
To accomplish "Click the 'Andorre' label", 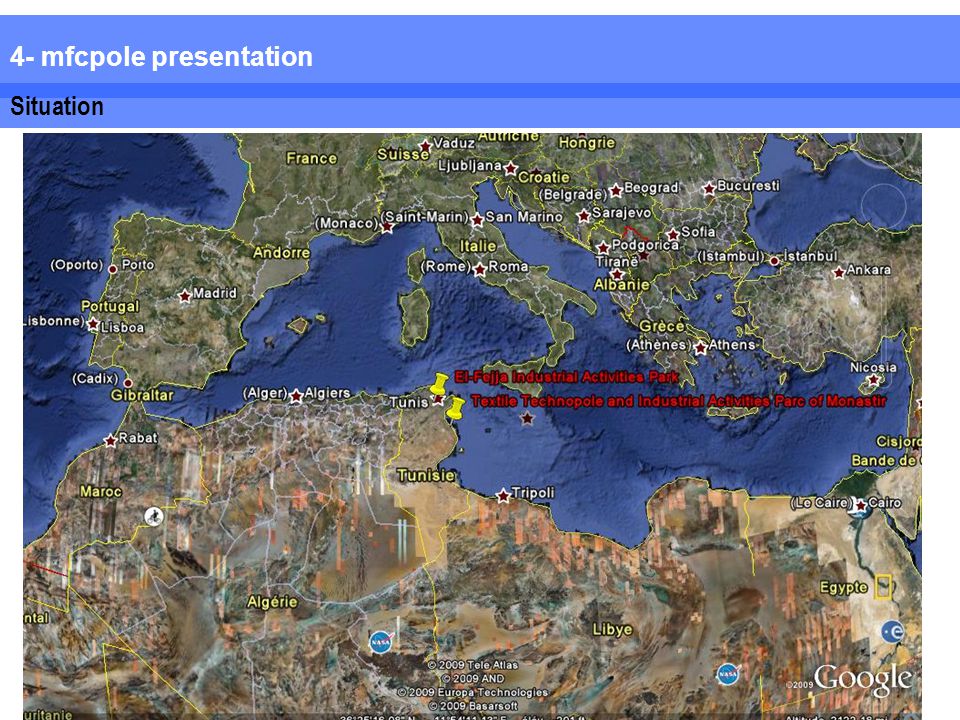I will [x=282, y=252].
